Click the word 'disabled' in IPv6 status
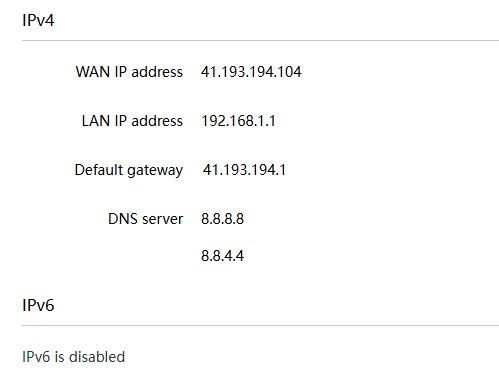Image resolution: width=499 pixels, height=388 pixels. pos(97,357)
